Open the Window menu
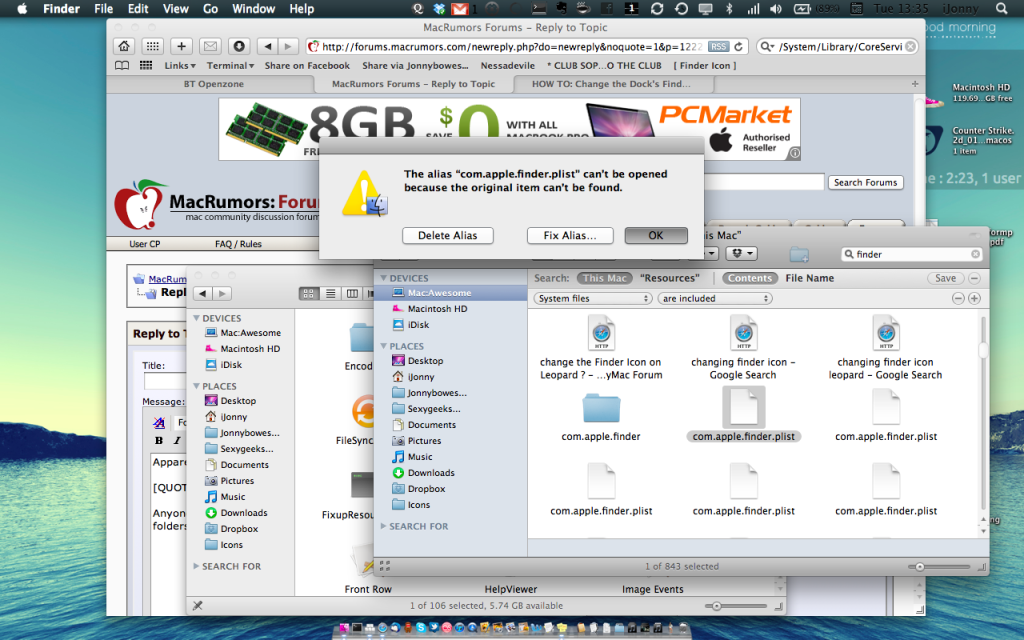This screenshot has width=1024, height=640. (253, 8)
